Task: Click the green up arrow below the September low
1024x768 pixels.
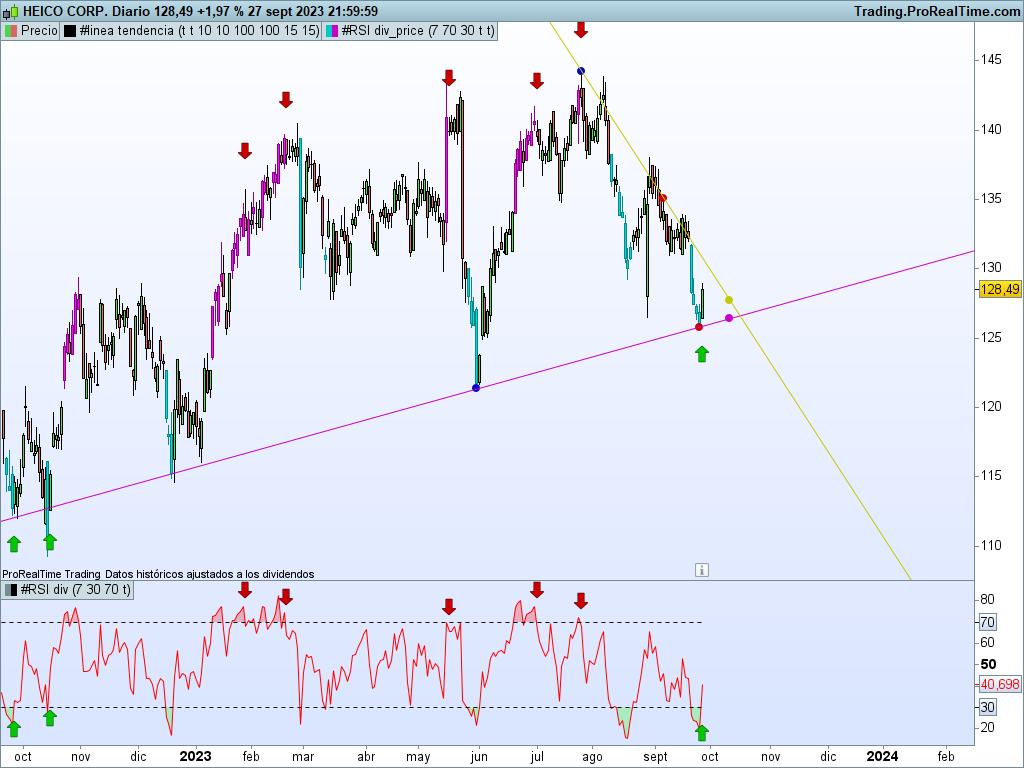Action: coord(701,354)
